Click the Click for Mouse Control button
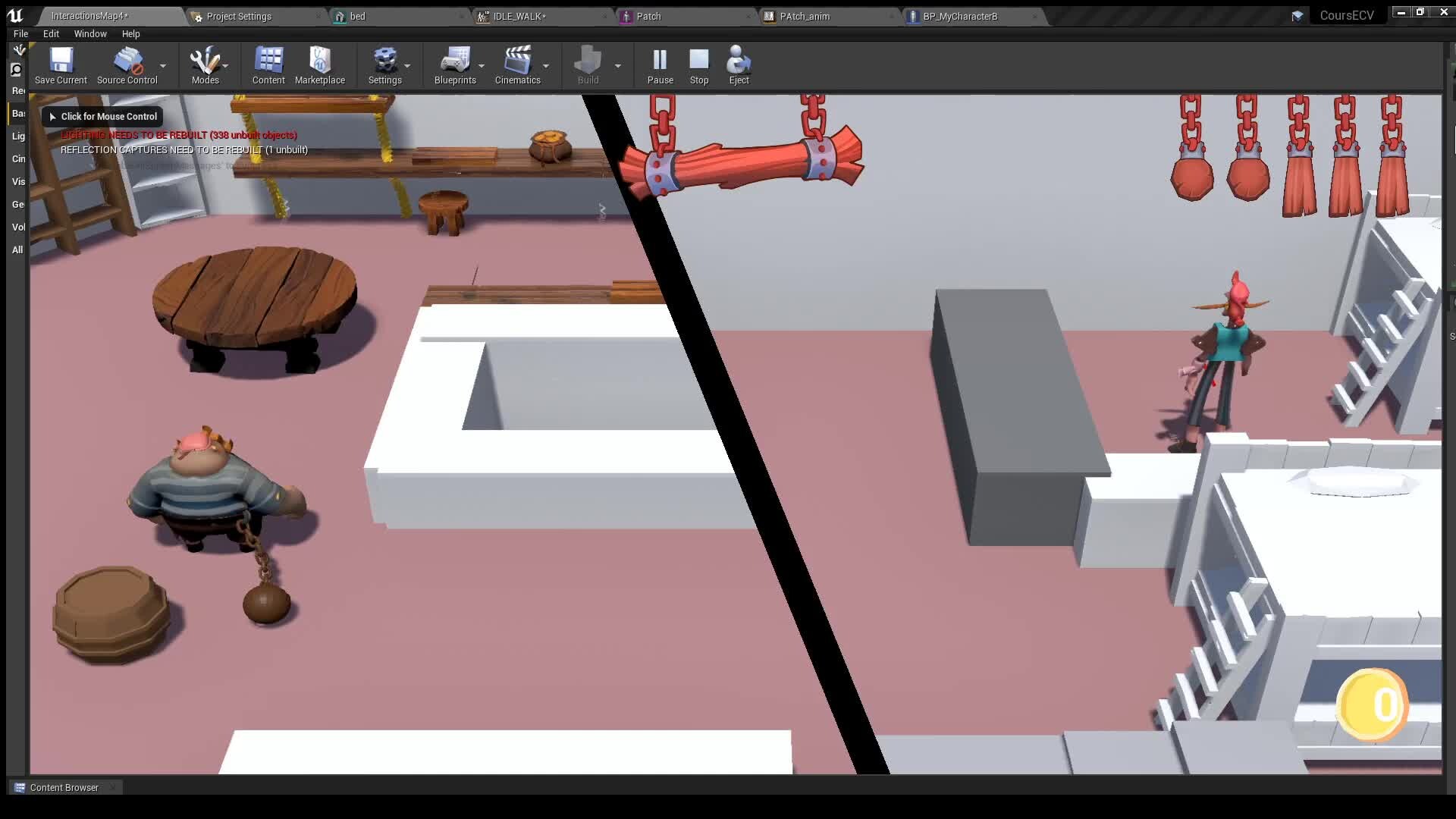This screenshot has width=1456, height=819. click(x=103, y=116)
